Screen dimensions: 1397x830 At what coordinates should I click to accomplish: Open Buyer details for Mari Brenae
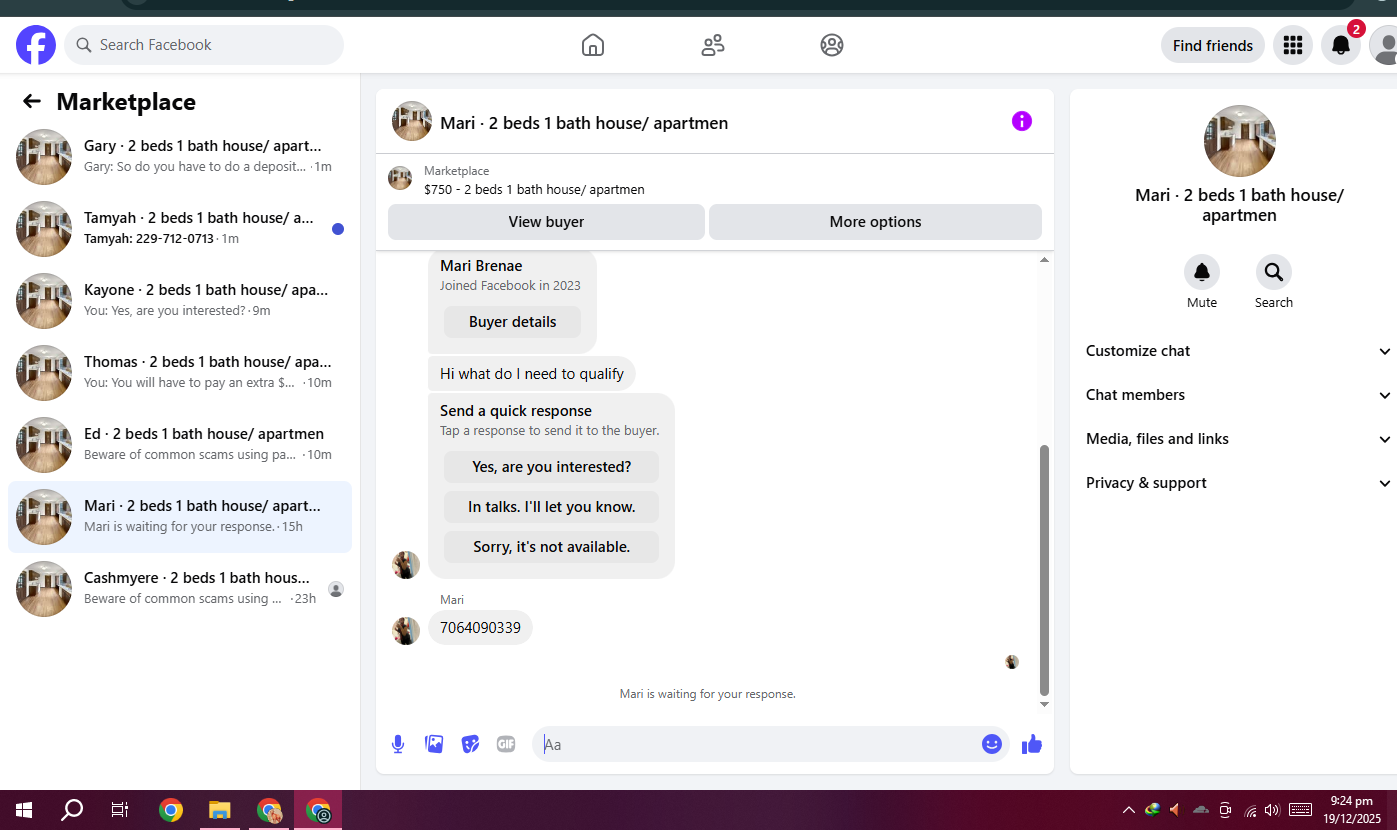[512, 322]
